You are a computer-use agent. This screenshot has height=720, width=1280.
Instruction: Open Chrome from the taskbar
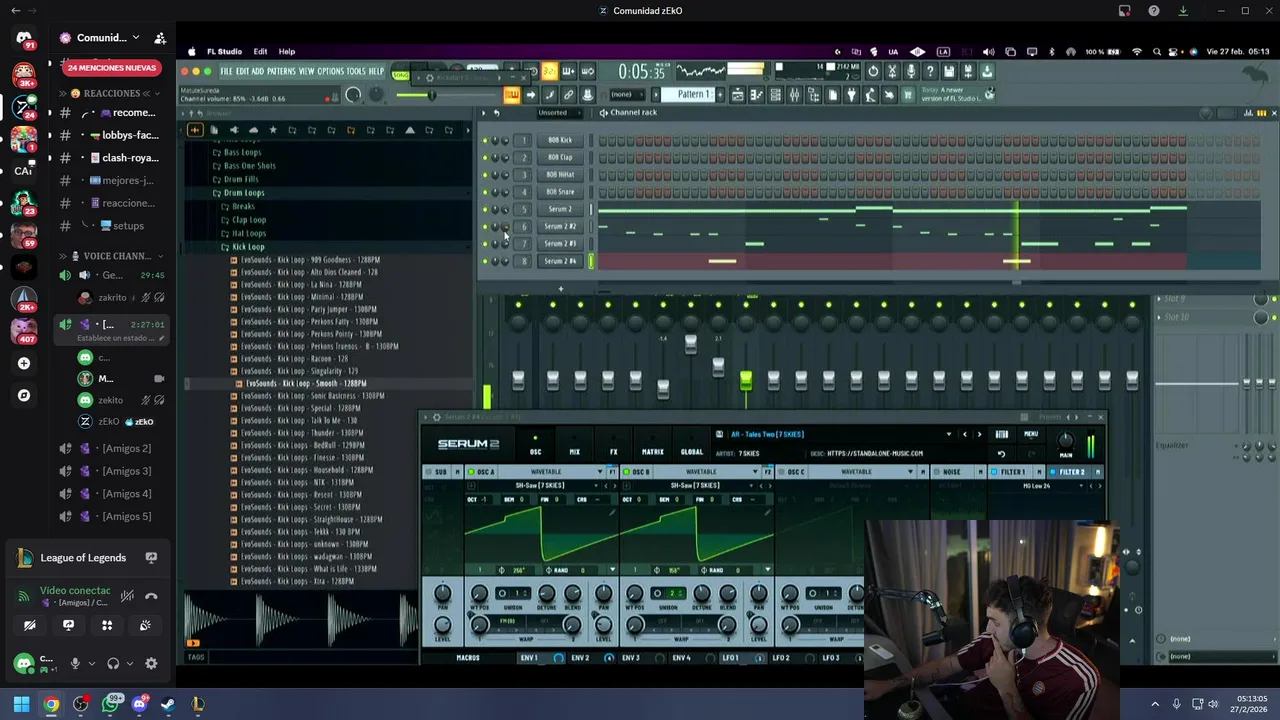point(51,704)
